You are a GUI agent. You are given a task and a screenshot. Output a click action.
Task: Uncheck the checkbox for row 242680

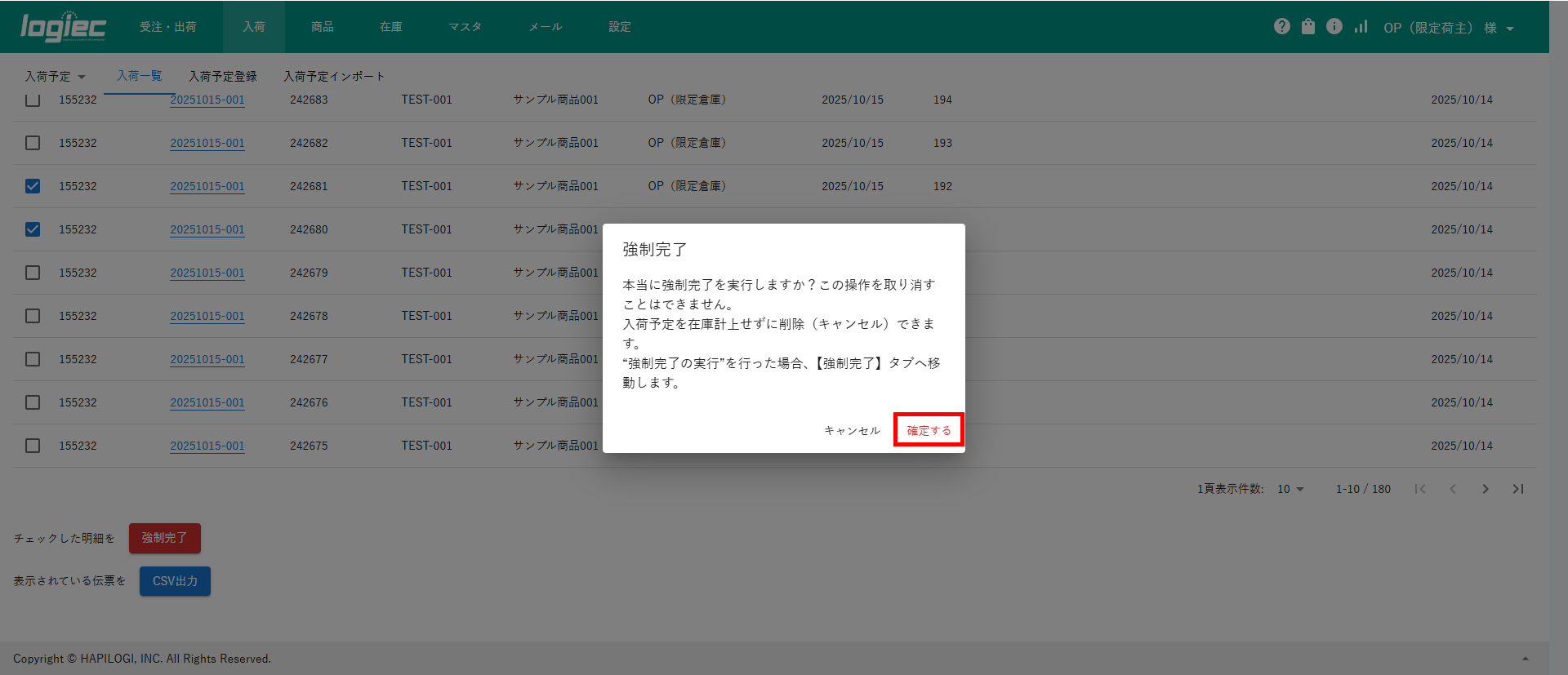coord(33,229)
